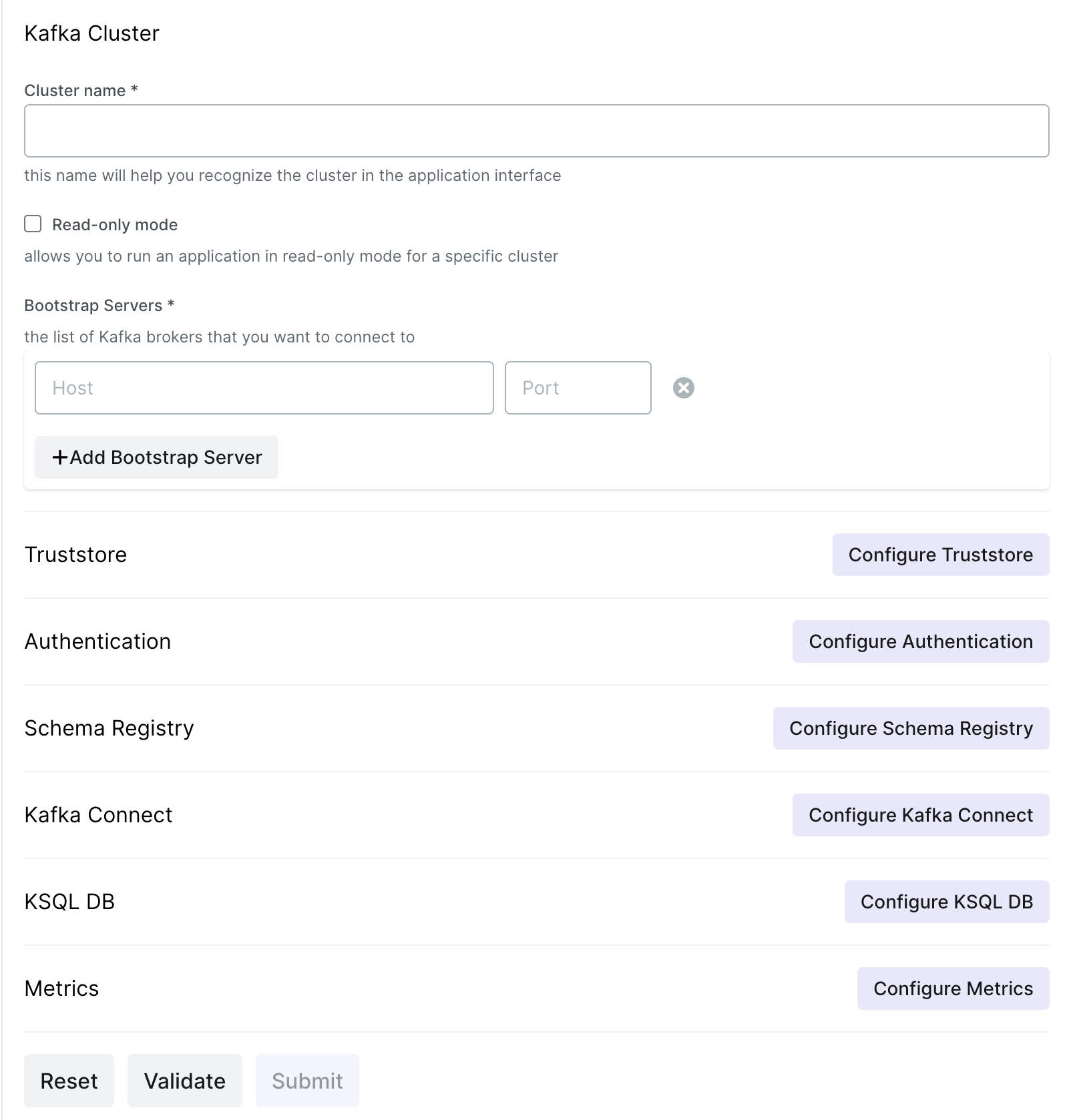The width and height of the screenshot is (1067, 1120).
Task: Focus the Port input field
Action: click(578, 388)
